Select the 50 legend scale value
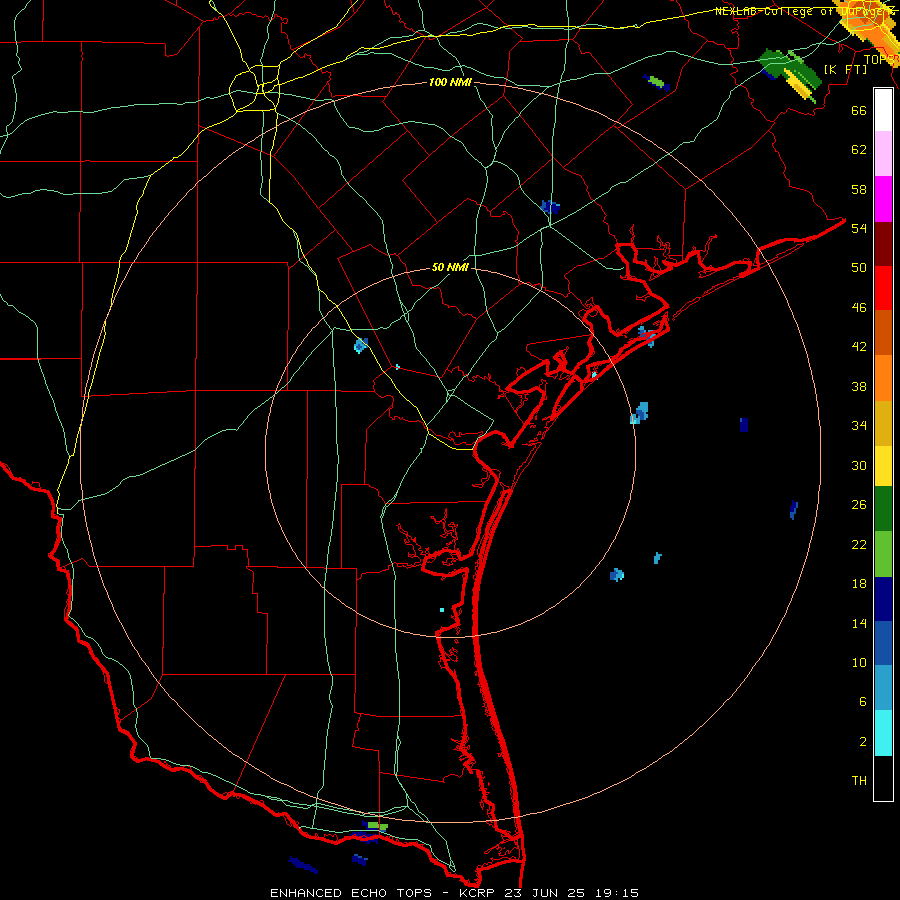This screenshot has width=900, height=900. pyautogui.click(x=859, y=267)
